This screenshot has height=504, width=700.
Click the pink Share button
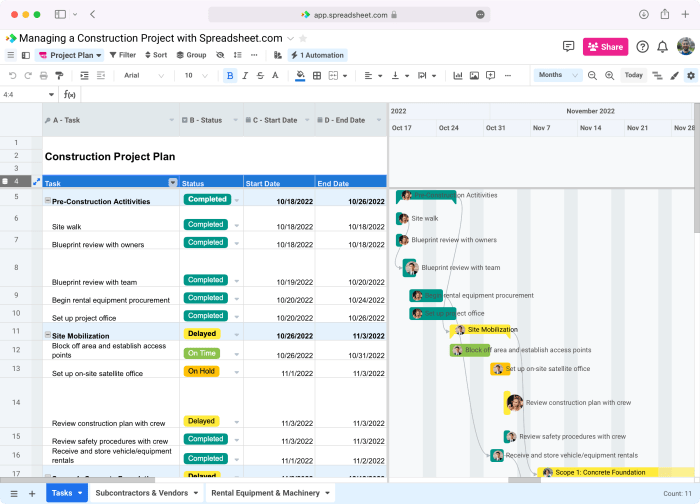[605, 46]
